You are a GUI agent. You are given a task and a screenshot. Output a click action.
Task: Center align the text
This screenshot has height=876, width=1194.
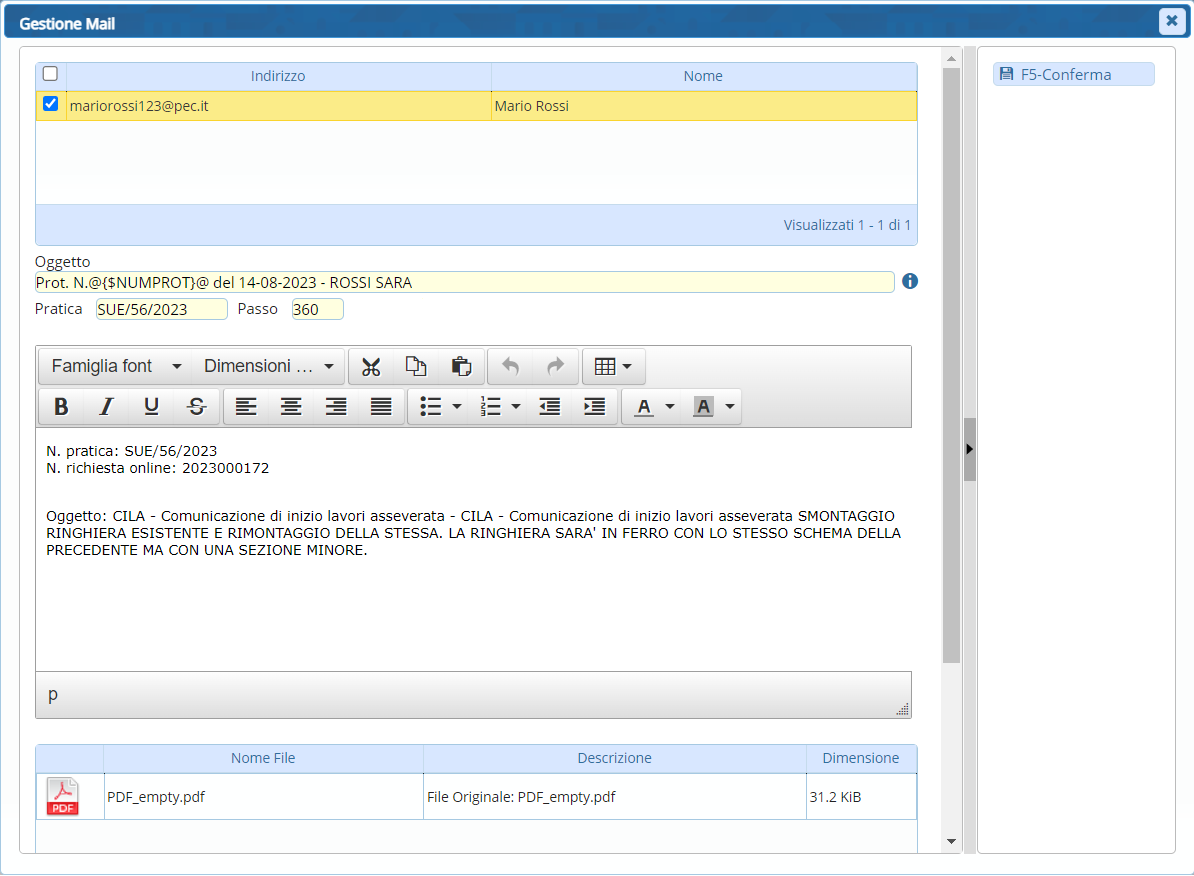click(x=291, y=407)
